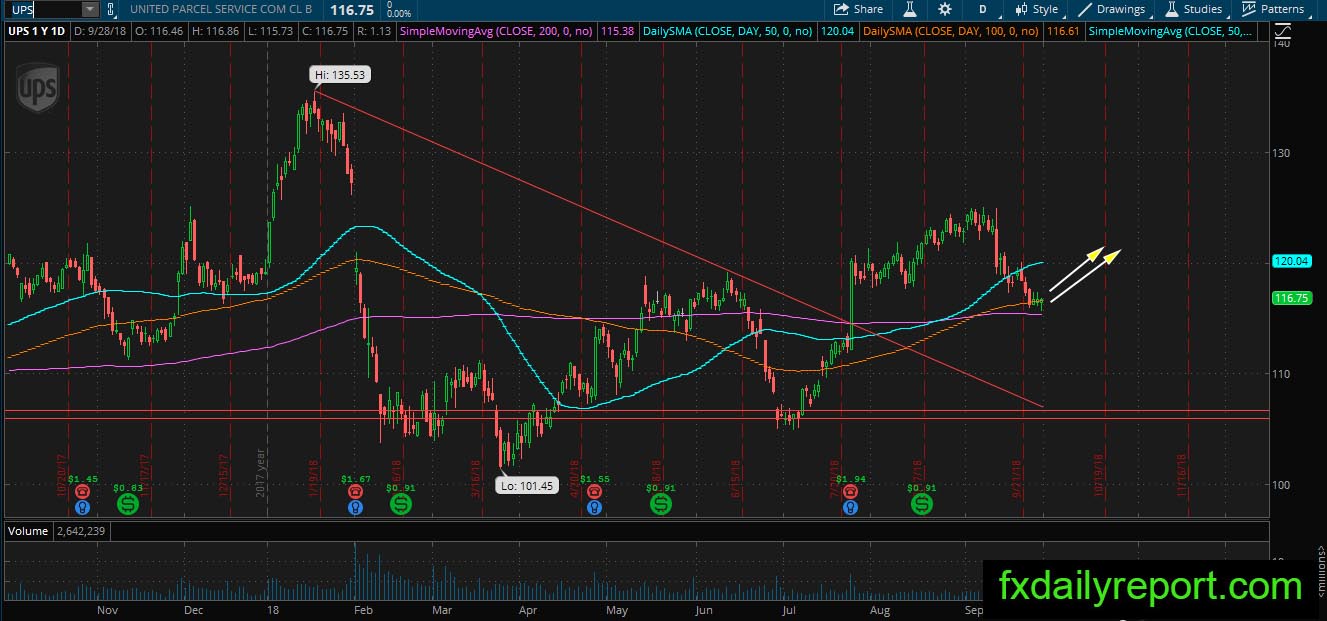Click the blue bulb icon beneath the $1.67 earnings marker
This screenshot has height=621, width=1327.
[x=355, y=507]
